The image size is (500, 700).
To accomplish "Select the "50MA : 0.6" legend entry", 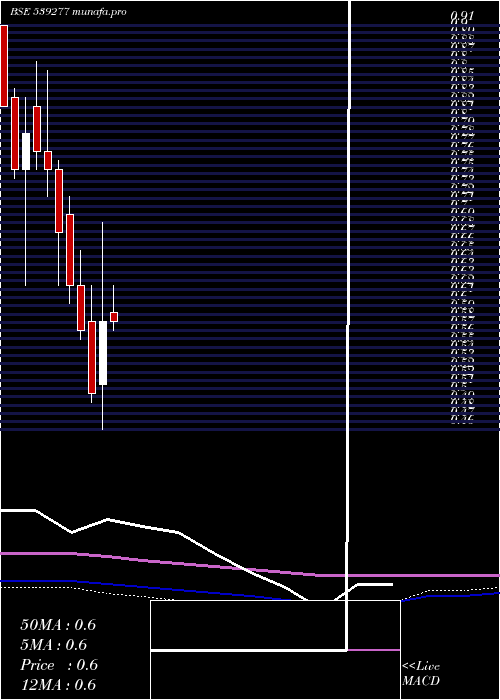I will click(x=58, y=625).
